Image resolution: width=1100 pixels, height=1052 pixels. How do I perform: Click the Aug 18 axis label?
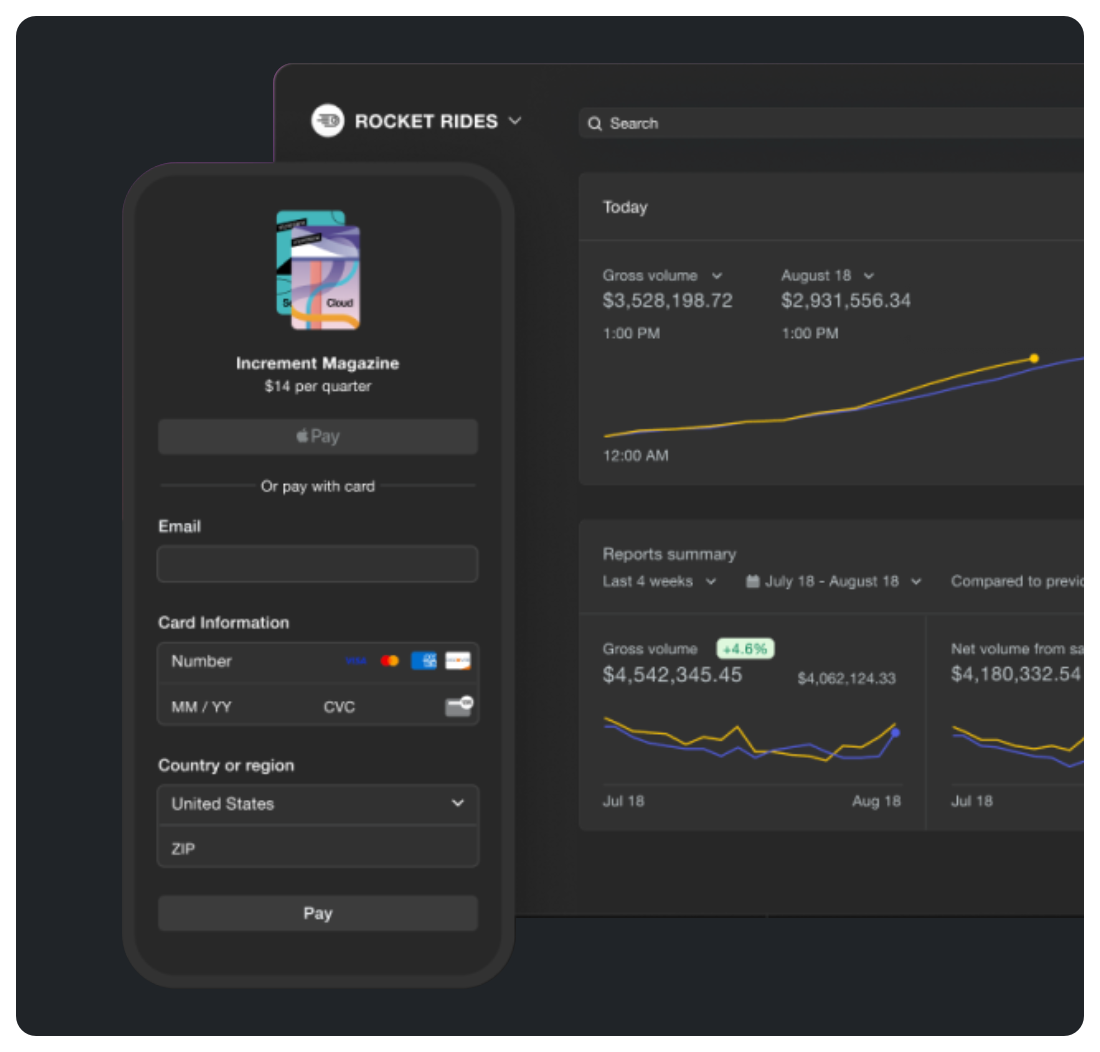coord(876,801)
